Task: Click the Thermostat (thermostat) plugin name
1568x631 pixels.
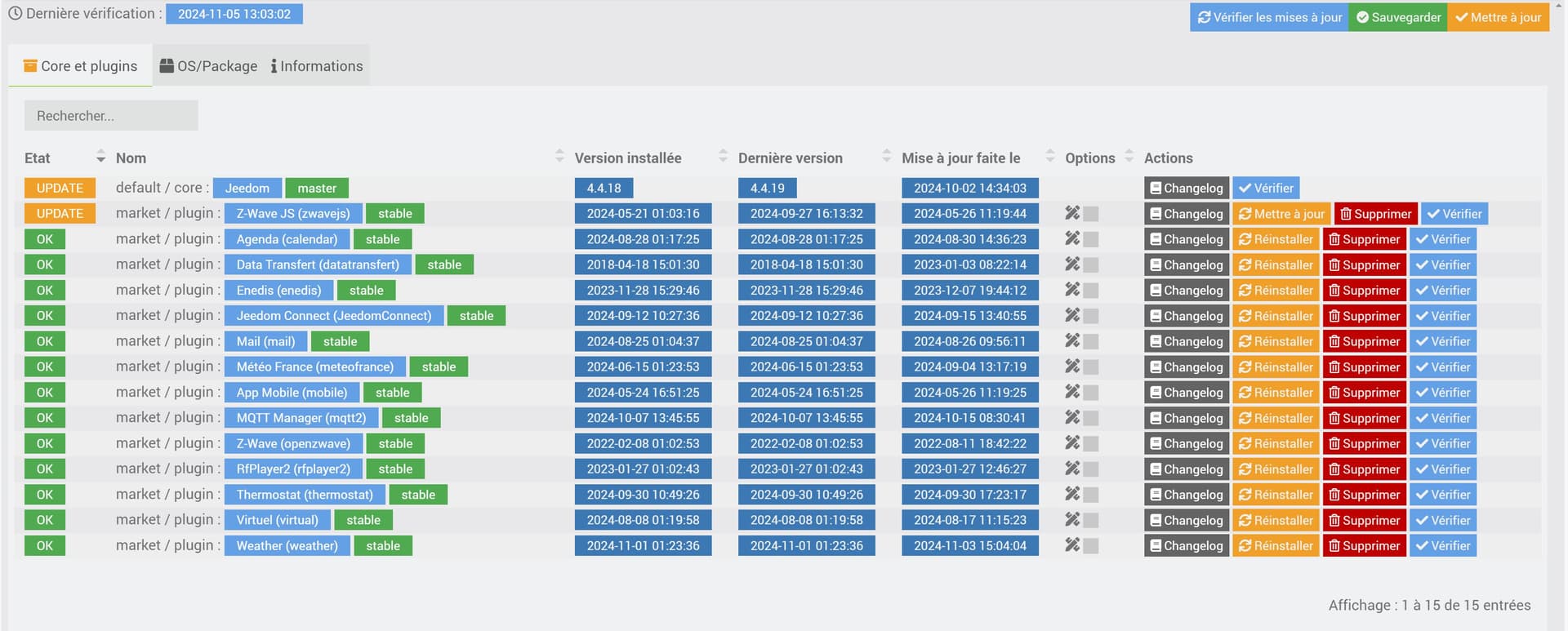Action: click(x=305, y=495)
